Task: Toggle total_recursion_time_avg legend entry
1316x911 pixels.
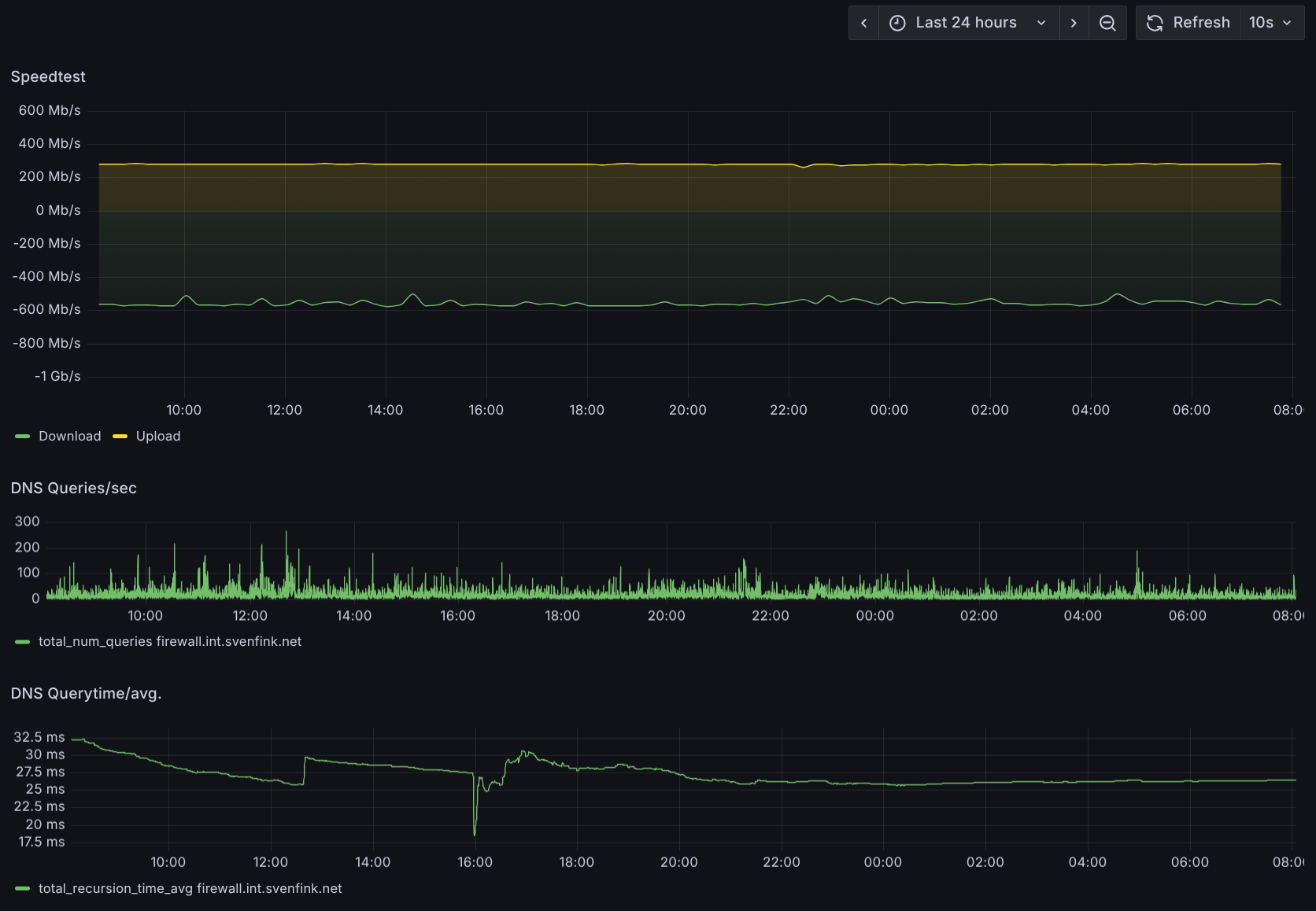Action: [x=190, y=888]
